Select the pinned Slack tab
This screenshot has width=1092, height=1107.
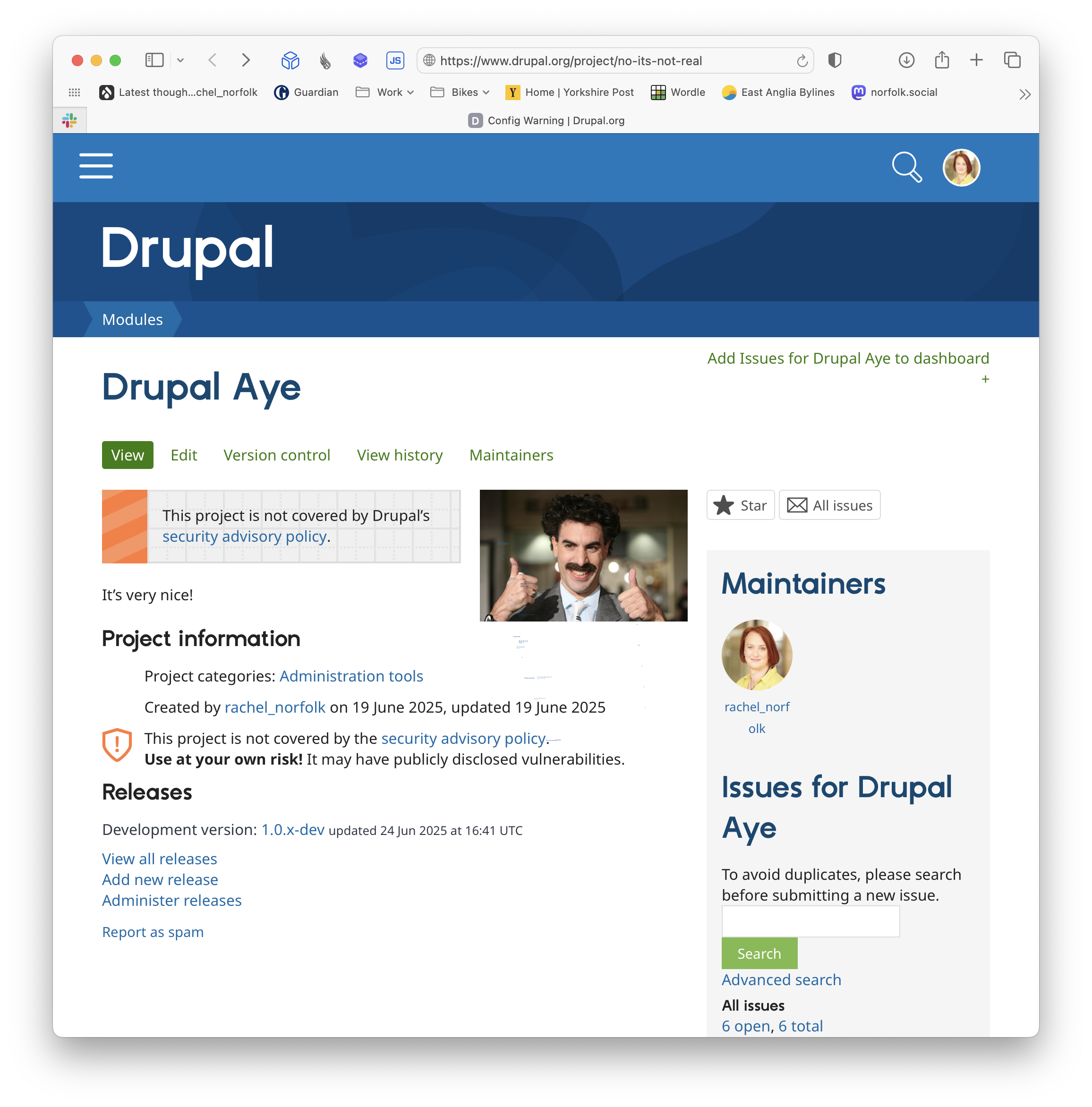[x=70, y=120]
